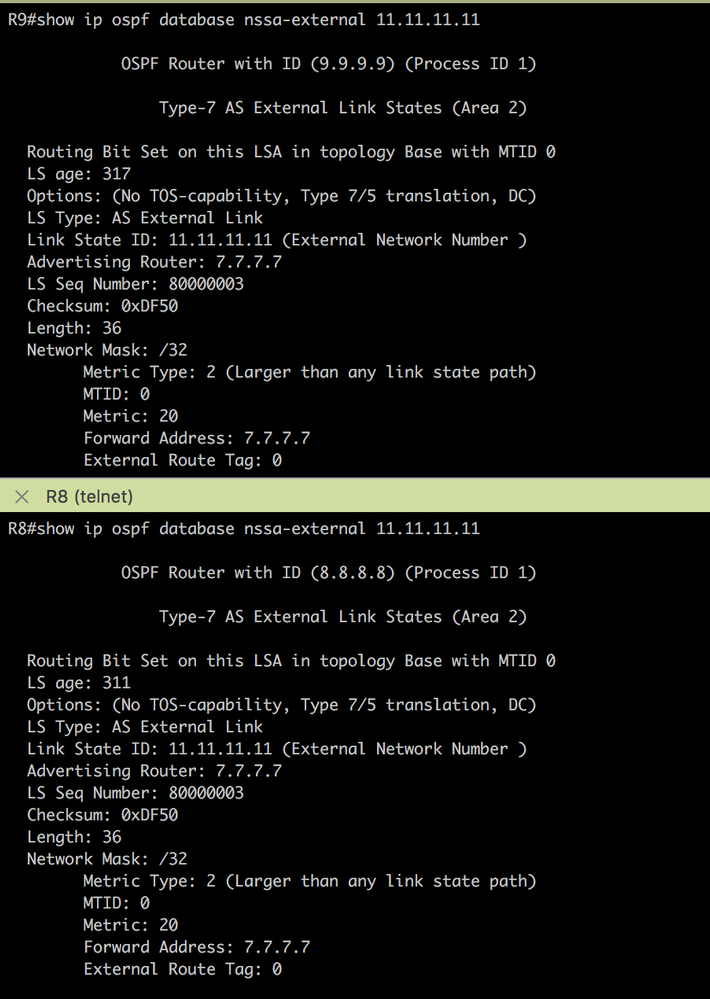Click Network Mask /32 in R8 output
710x999 pixels.
[x=107, y=859]
